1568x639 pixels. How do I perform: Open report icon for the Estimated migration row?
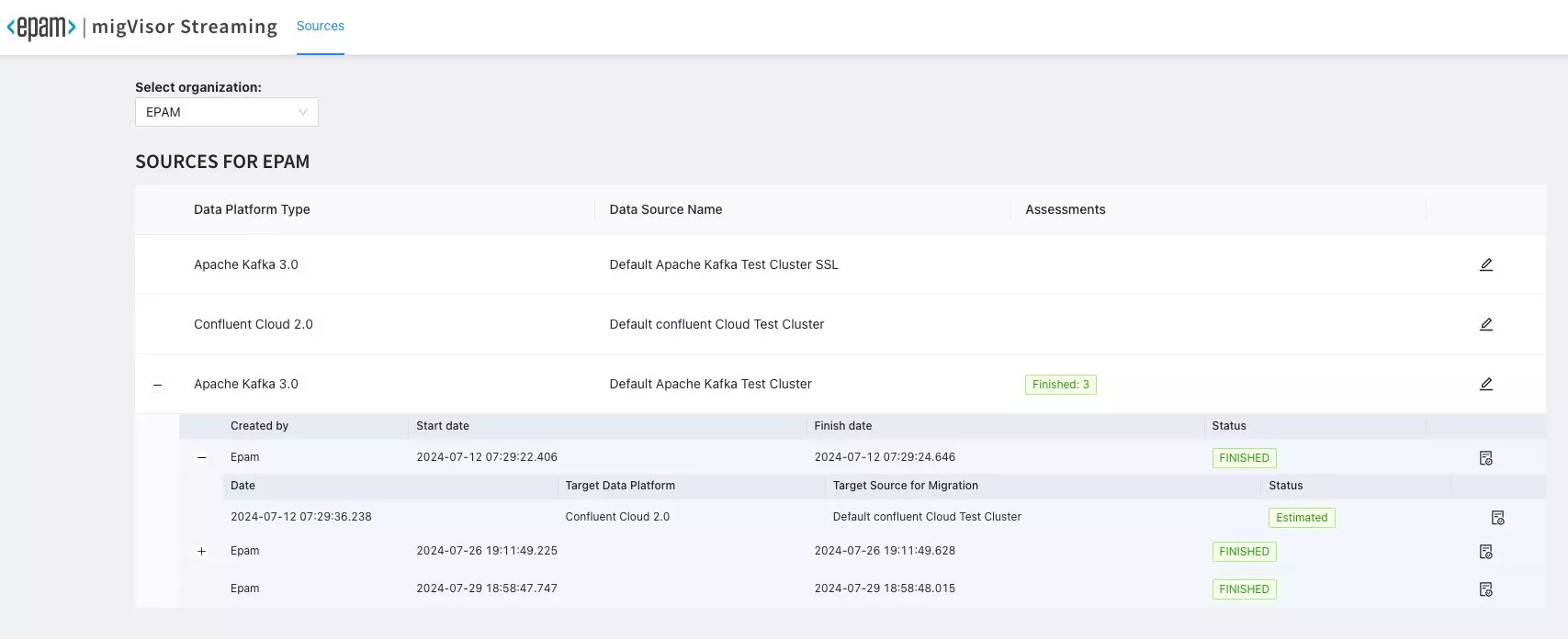pyautogui.click(x=1498, y=518)
